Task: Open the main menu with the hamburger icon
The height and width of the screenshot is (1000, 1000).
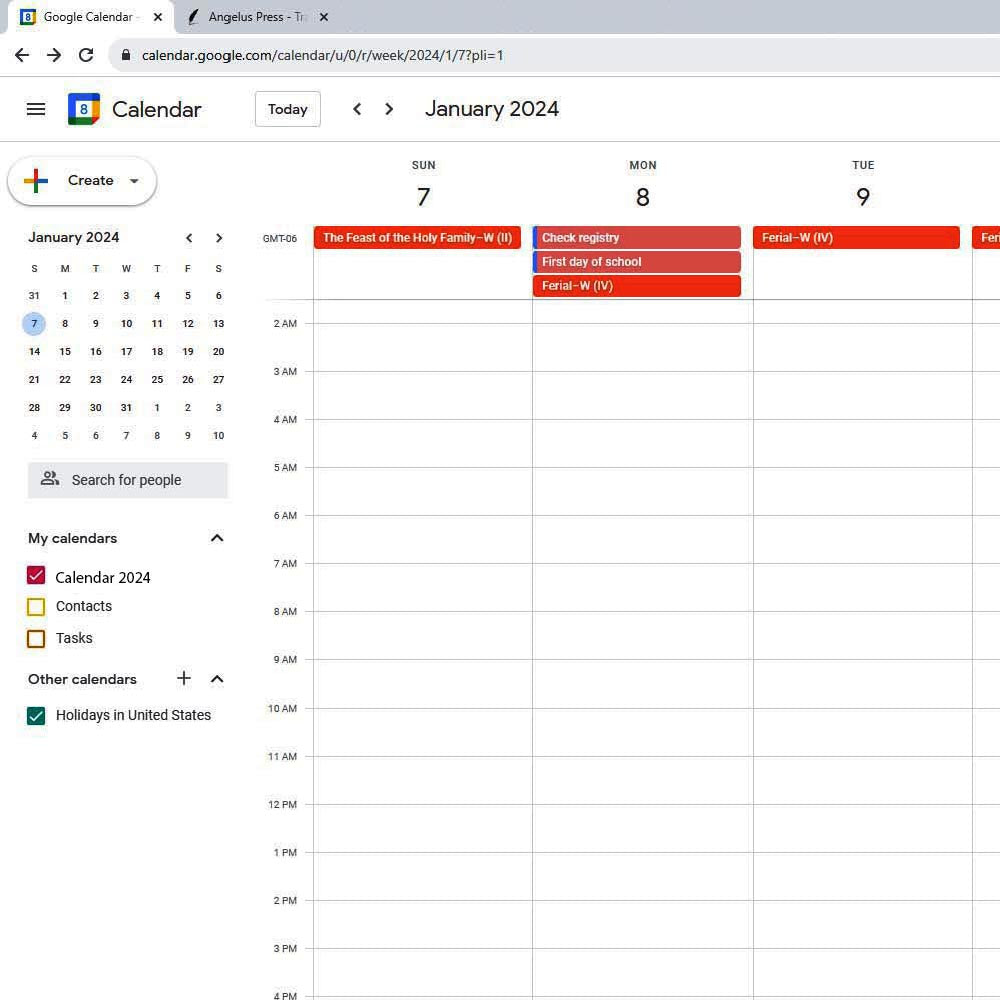Action: pos(36,109)
